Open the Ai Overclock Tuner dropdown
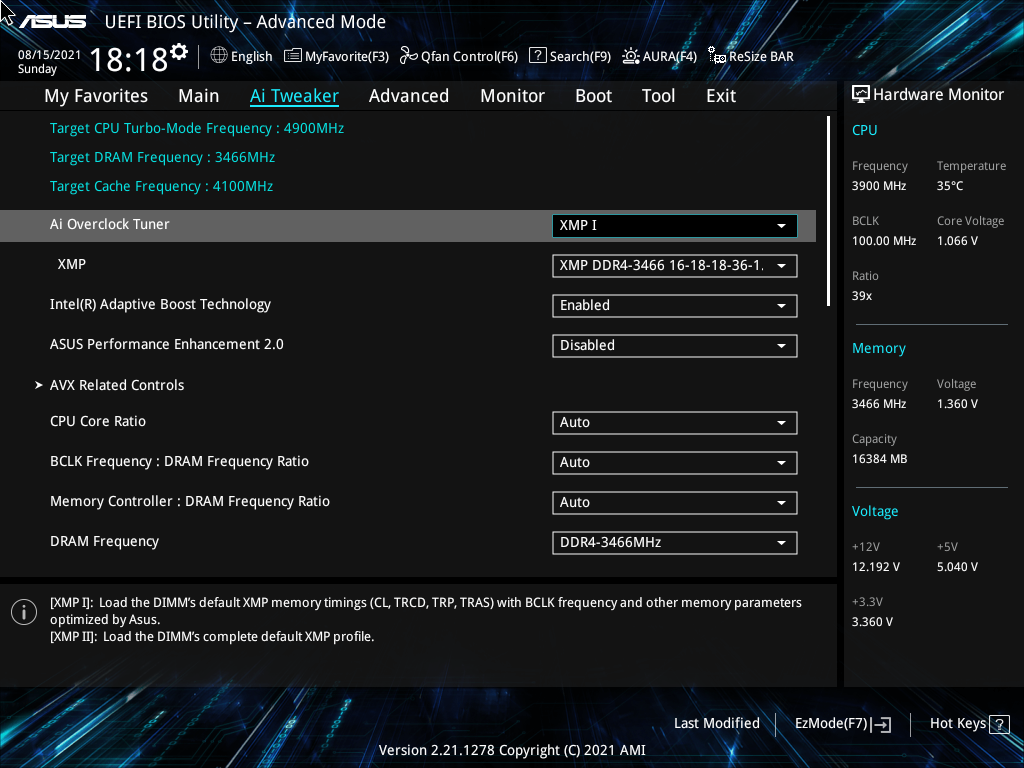Screen dimensions: 1024x768 click(x=675, y=225)
